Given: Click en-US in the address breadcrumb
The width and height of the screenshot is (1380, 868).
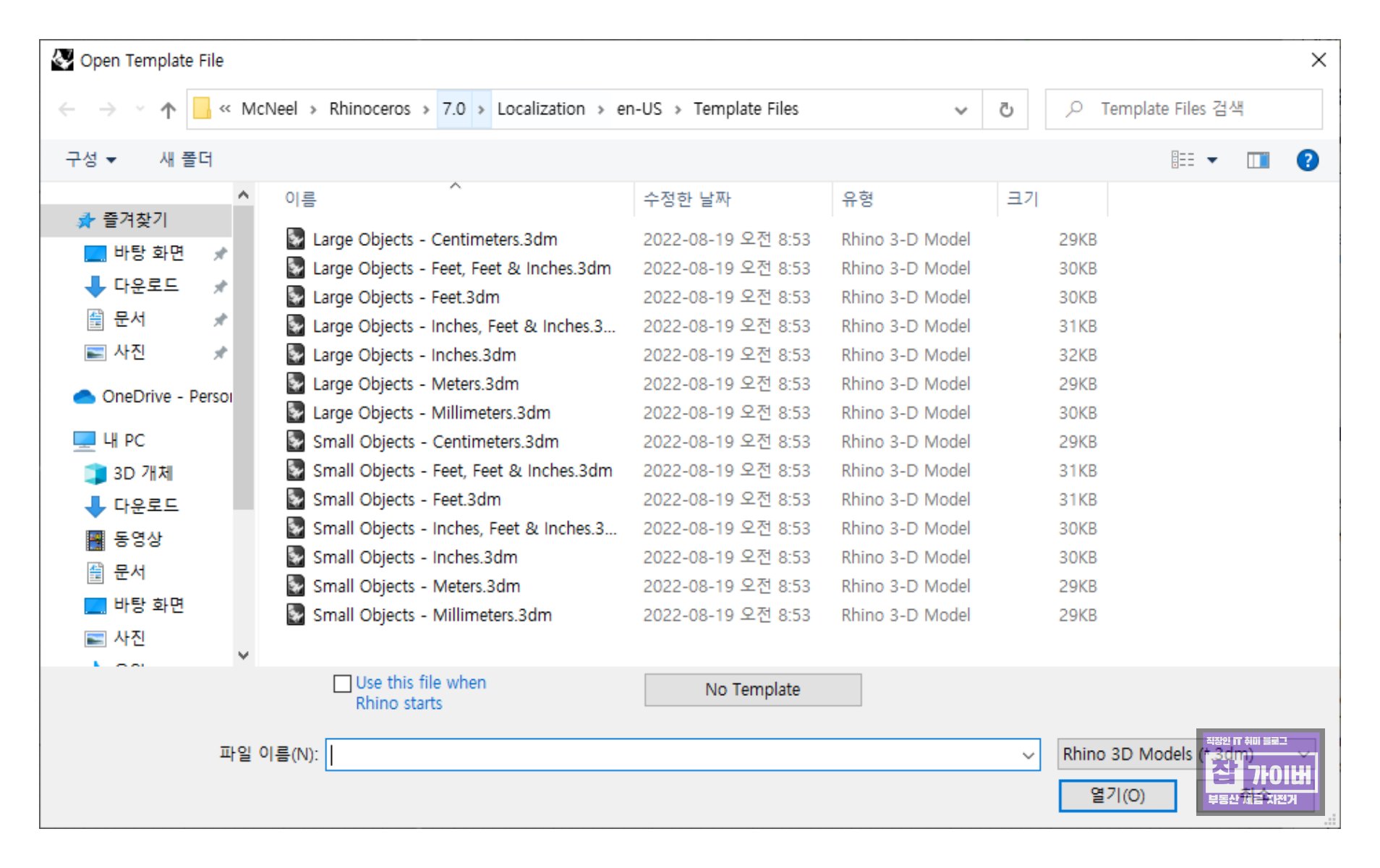Looking at the screenshot, I should (x=639, y=109).
